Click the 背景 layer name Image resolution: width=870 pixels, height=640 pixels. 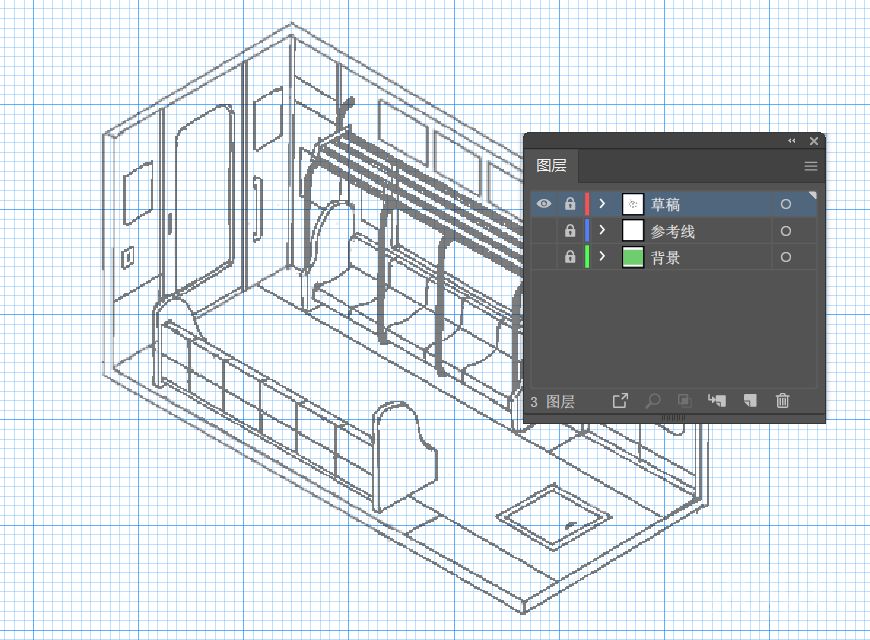click(665, 258)
